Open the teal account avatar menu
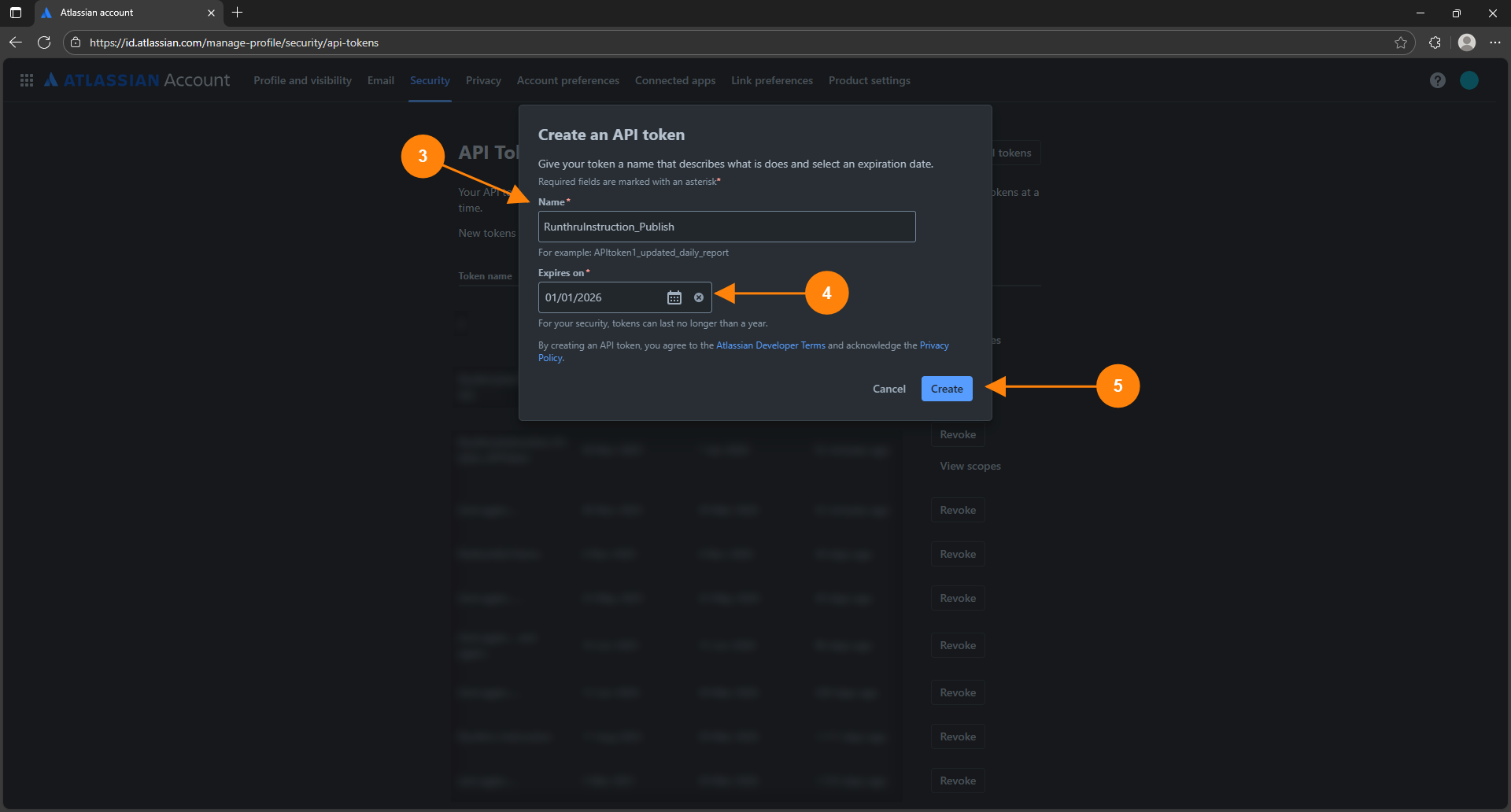The height and width of the screenshot is (812, 1511). 1469,80
